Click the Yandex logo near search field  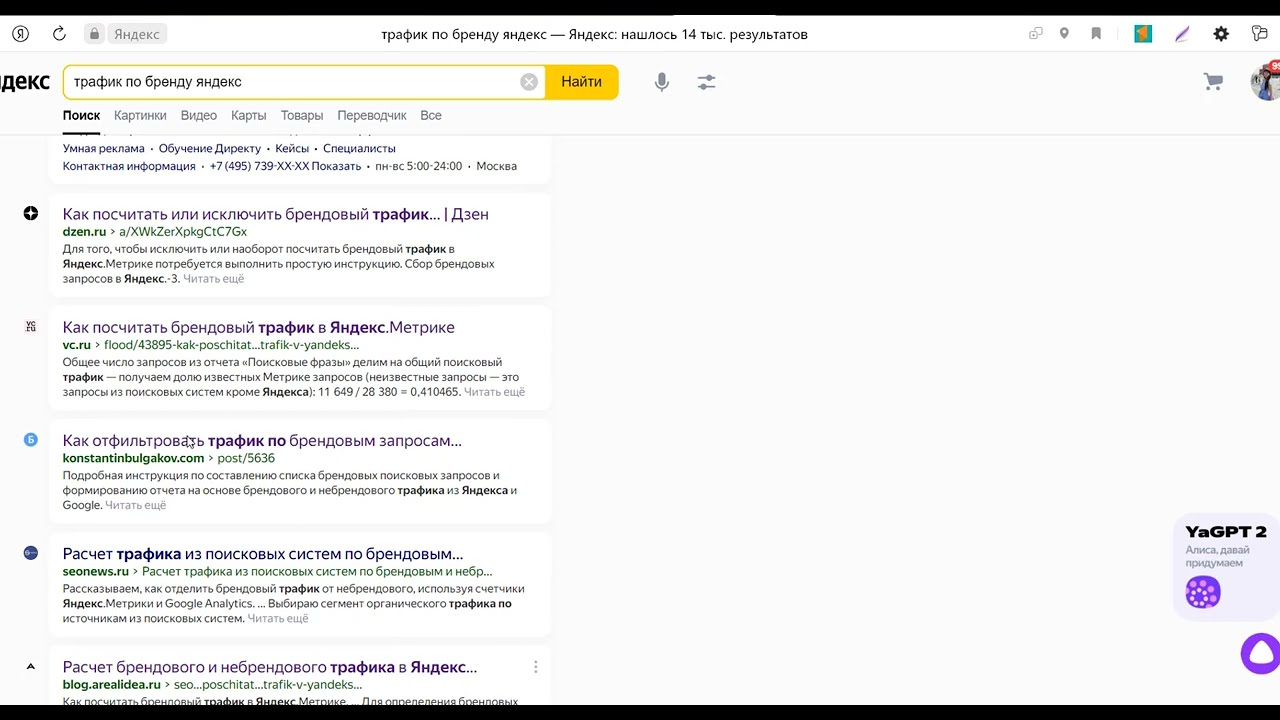pyautogui.click(x=24, y=82)
